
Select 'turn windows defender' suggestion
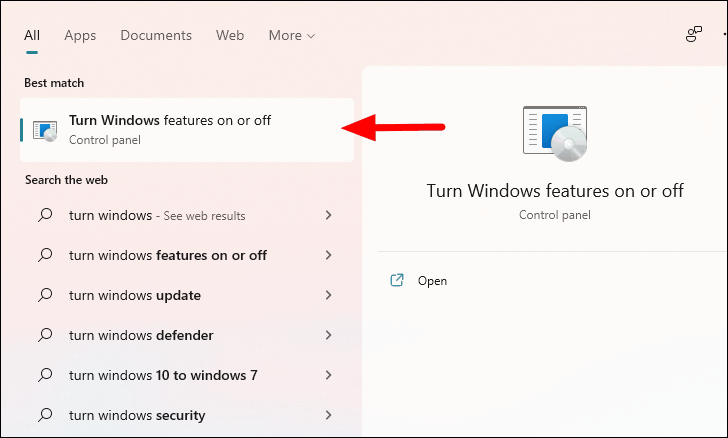pyautogui.click(x=186, y=335)
